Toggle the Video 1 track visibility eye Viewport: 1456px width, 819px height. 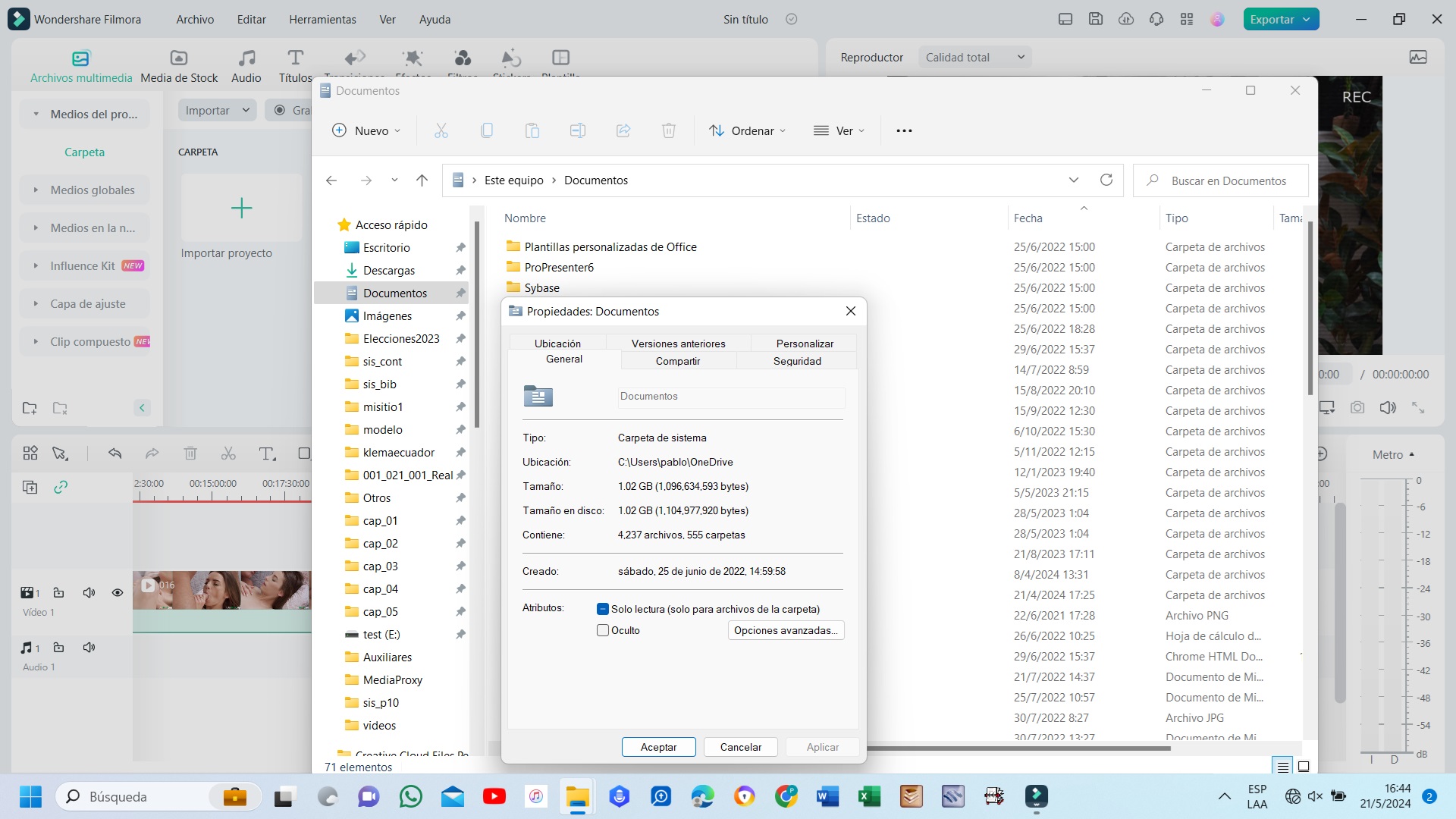point(118,593)
